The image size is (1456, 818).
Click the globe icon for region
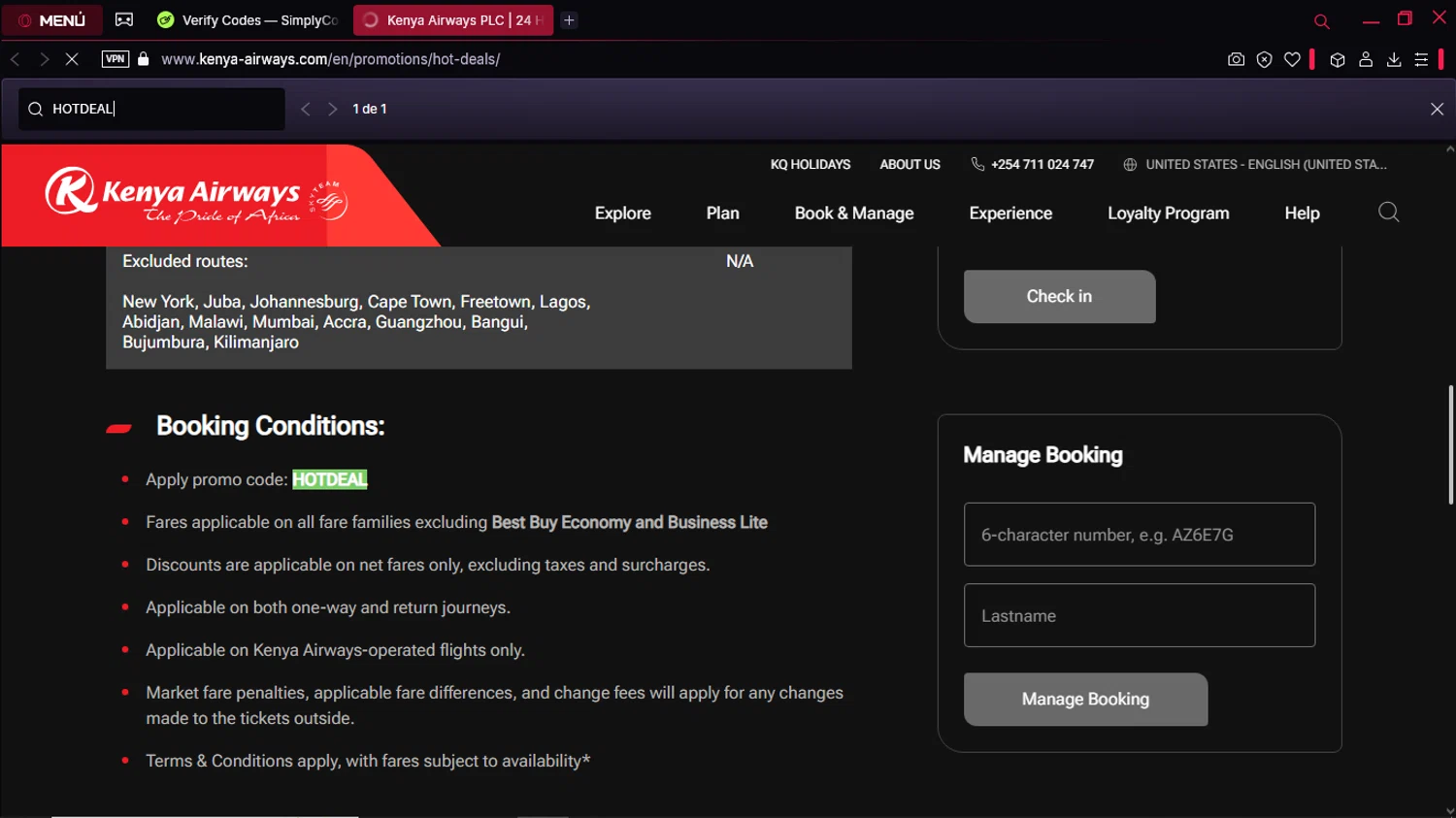click(x=1130, y=165)
